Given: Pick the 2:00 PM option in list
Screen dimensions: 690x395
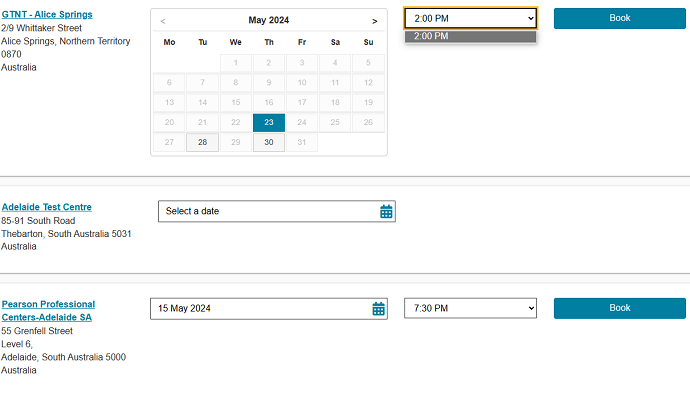Looking at the screenshot, I should pos(470,37).
